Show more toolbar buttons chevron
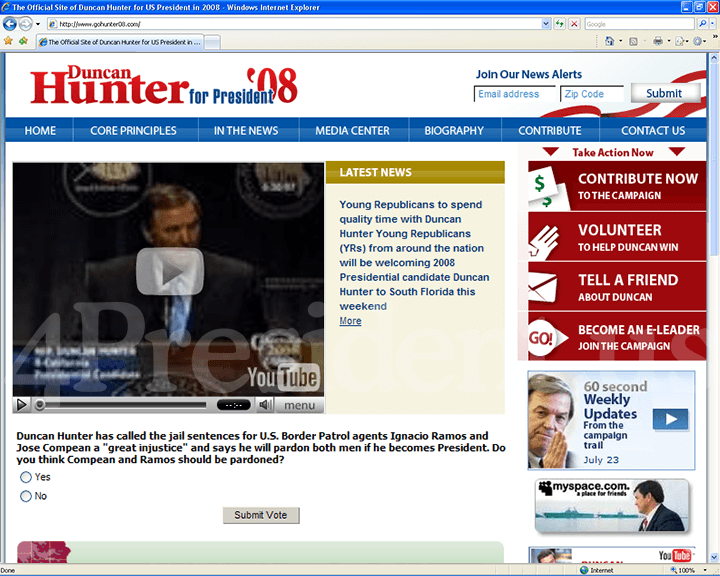The height and width of the screenshot is (576, 720). (715, 36)
